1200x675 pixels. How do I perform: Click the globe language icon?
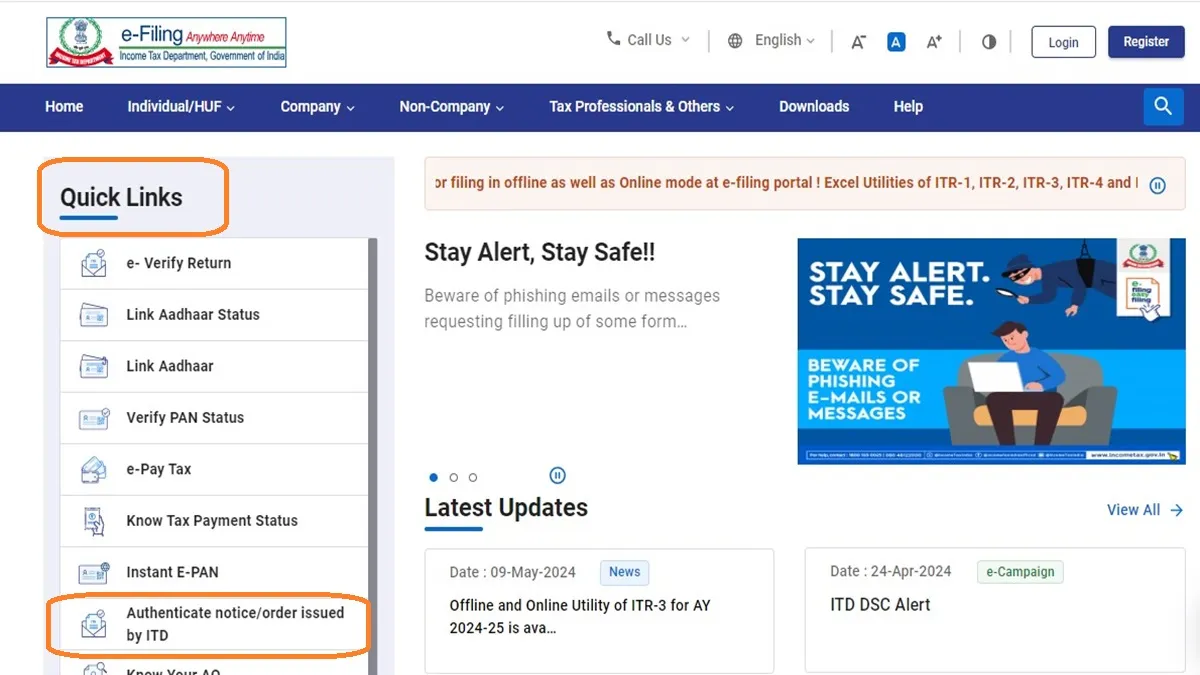click(x=735, y=41)
